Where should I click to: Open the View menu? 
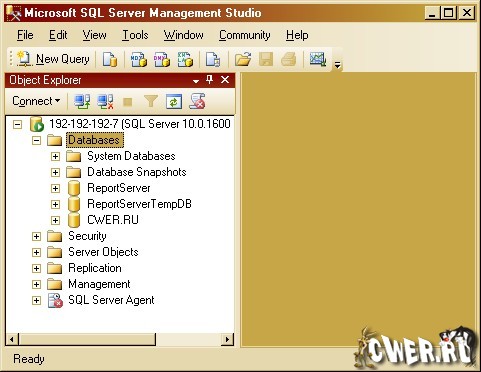[95, 35]
